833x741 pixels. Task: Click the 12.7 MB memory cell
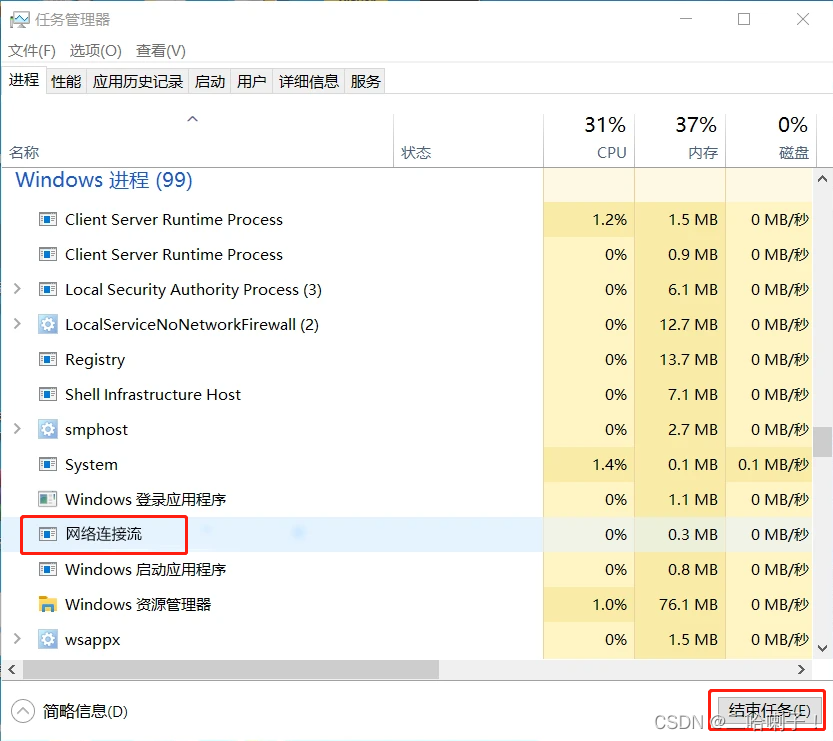(x=680, y=325)
